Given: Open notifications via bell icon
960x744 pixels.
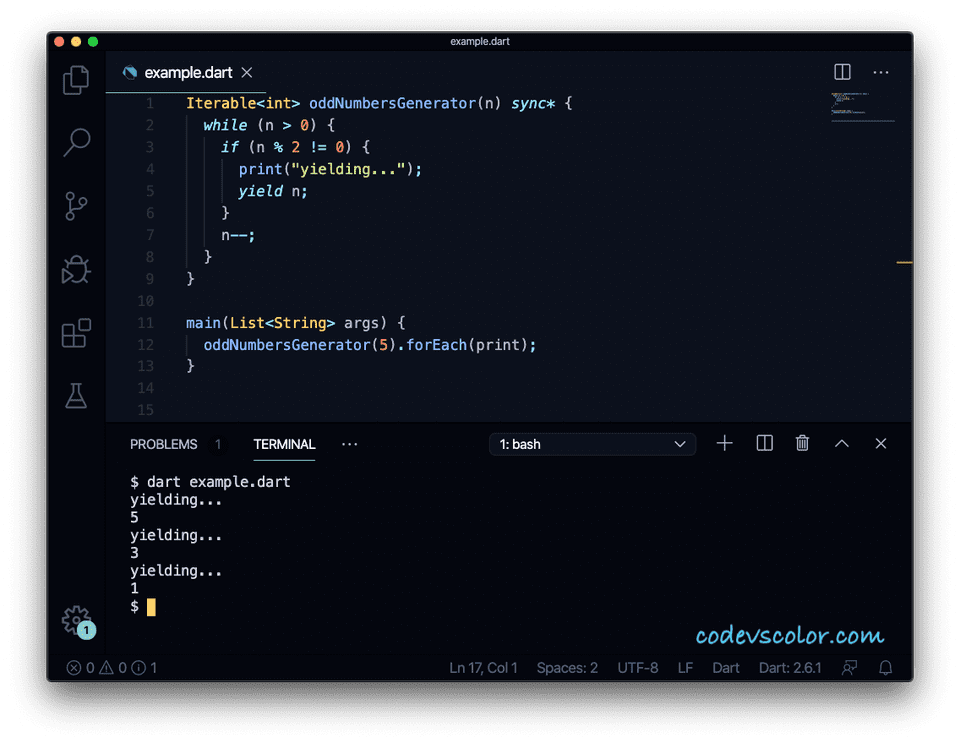Looking at the screenshot, I should click(885, 668).
